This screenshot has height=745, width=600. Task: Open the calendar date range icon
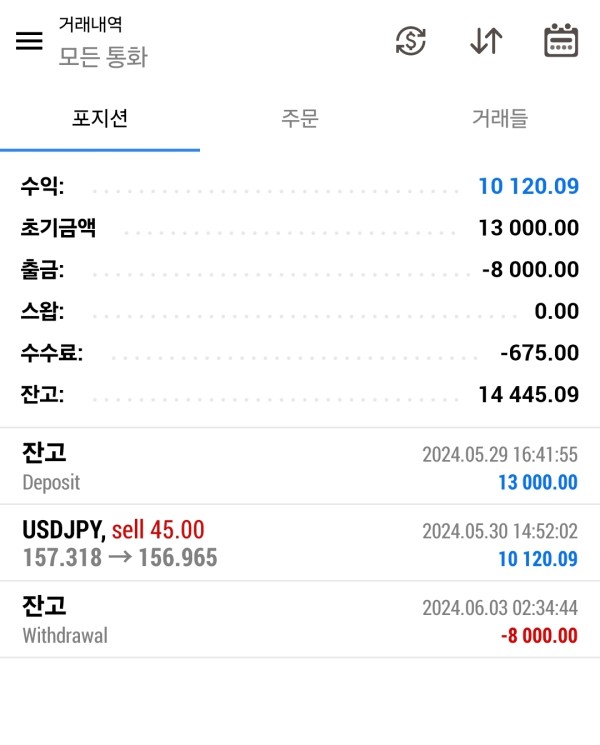tap(561, 41)
